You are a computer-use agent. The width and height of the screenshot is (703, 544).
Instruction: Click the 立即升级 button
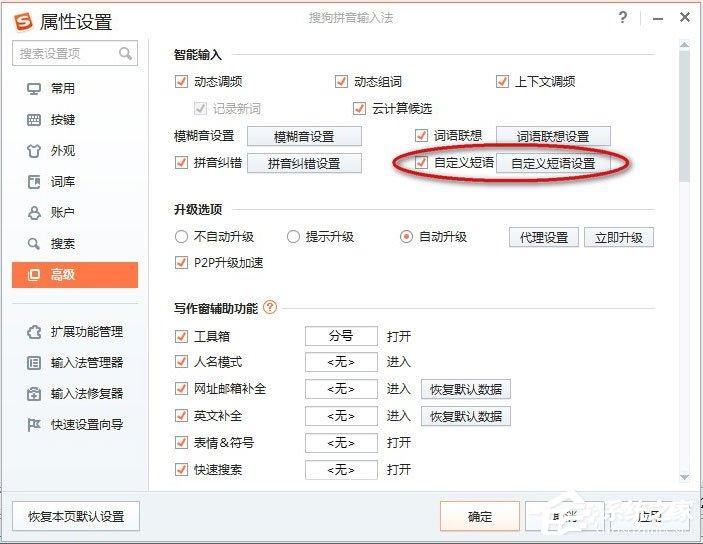point(619,237)
